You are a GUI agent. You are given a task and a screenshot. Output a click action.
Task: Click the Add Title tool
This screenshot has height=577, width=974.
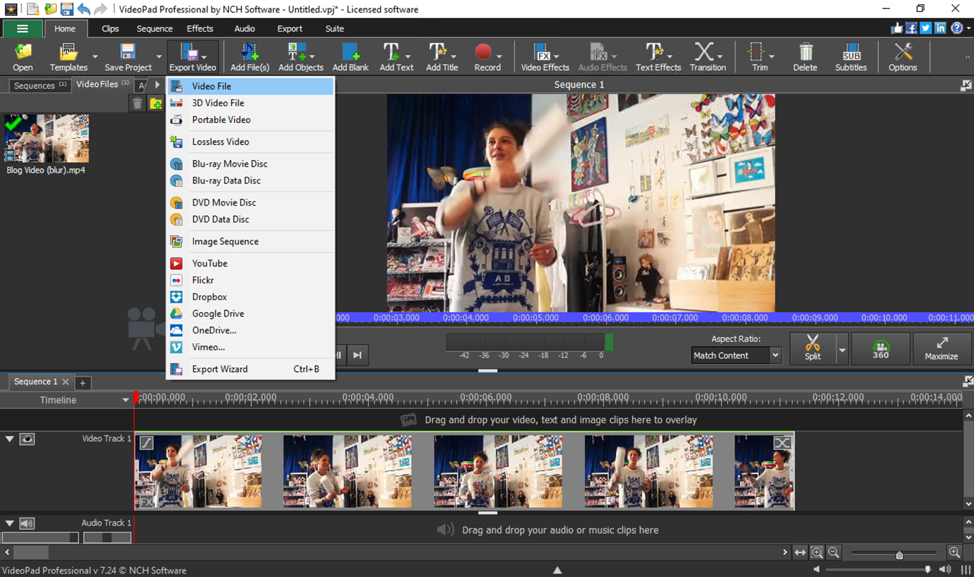pyautogui.click(x=442, y=57)
